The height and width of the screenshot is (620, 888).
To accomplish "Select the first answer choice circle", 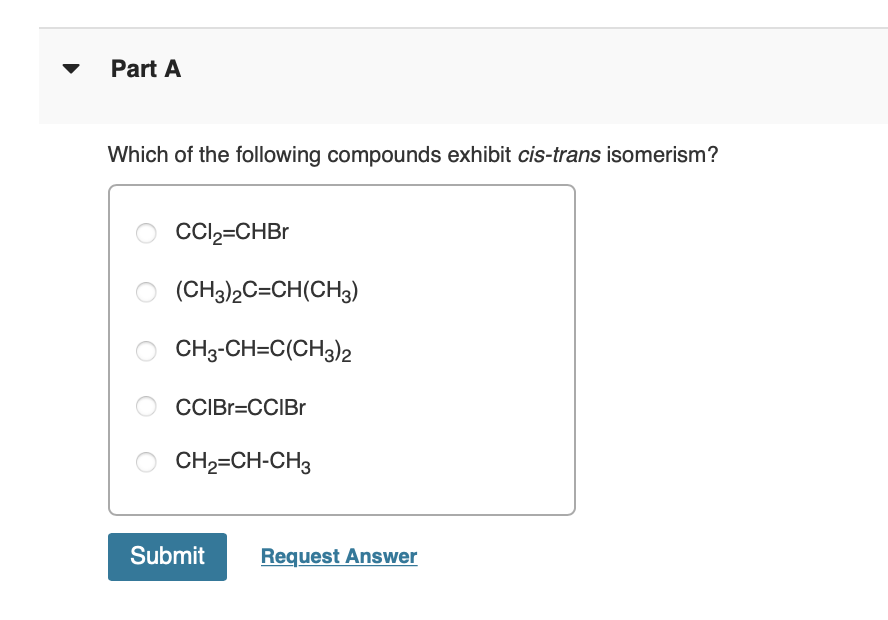I will click(x=146, y=232).
